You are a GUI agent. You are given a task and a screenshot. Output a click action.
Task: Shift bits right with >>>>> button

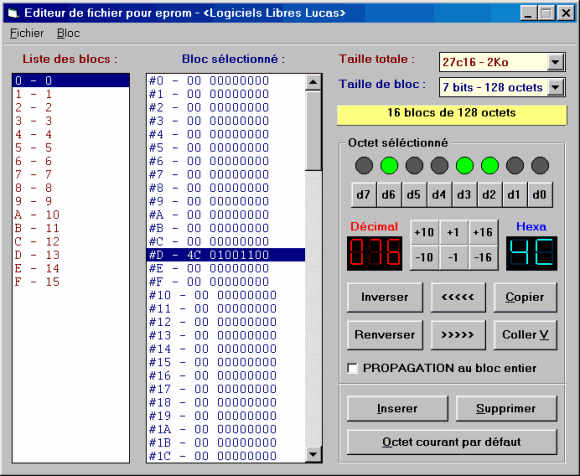tap(458, 335)
